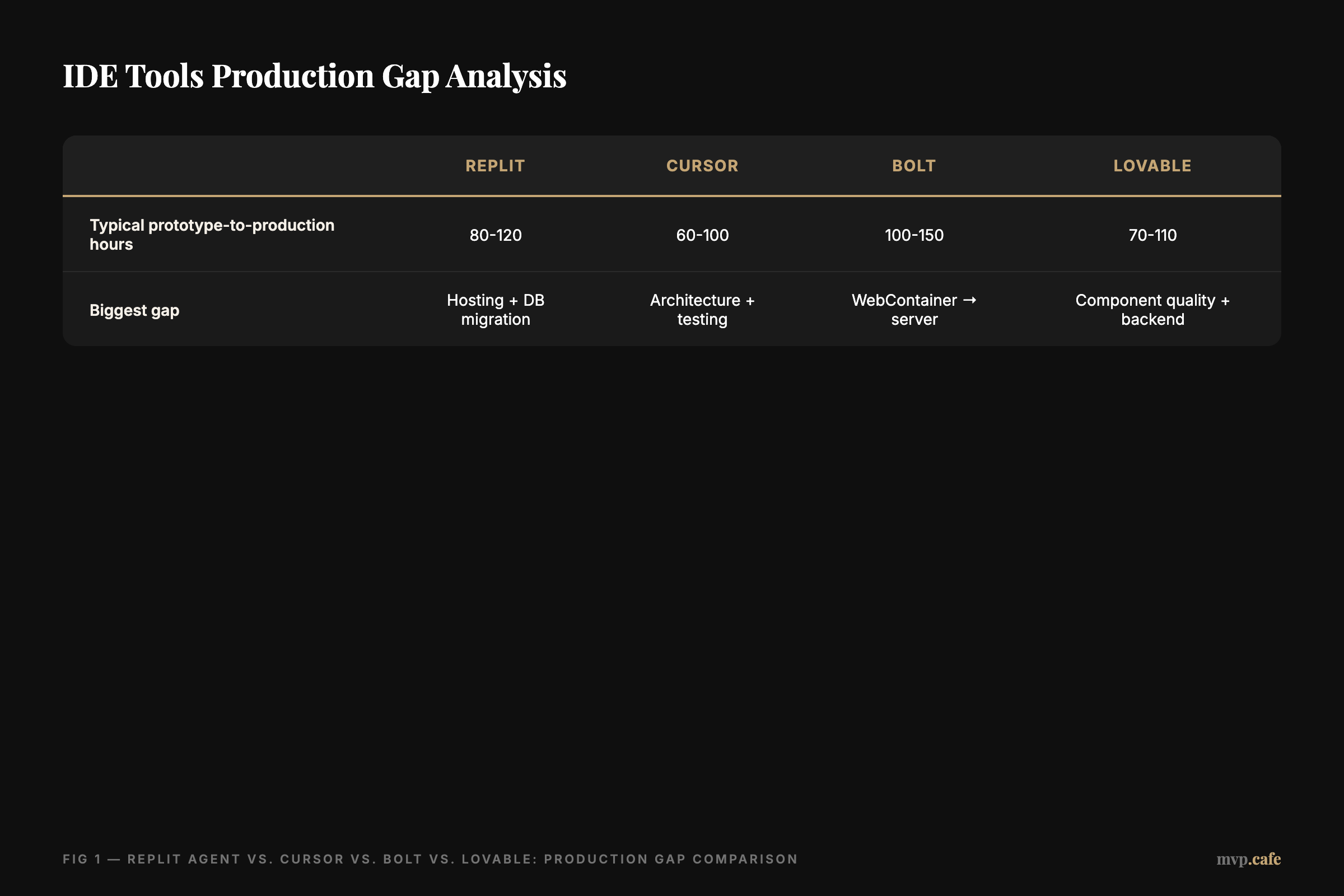The height and width of the screenshot is (896, 1344).
Task: Click the Component quality + backend cell
Action: [x=1152, y=309]
